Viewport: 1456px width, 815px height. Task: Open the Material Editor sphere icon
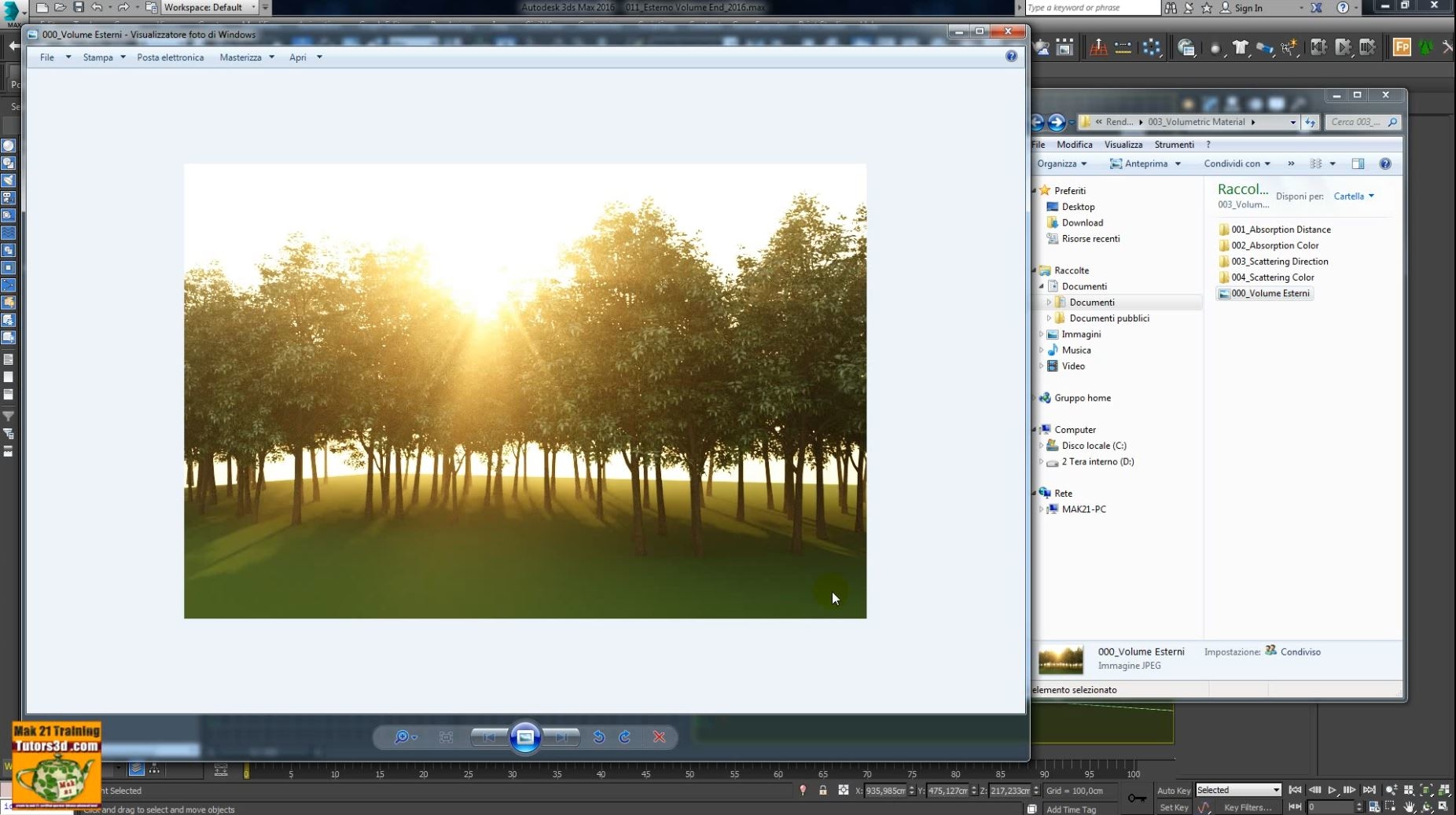coord(1216,49)
